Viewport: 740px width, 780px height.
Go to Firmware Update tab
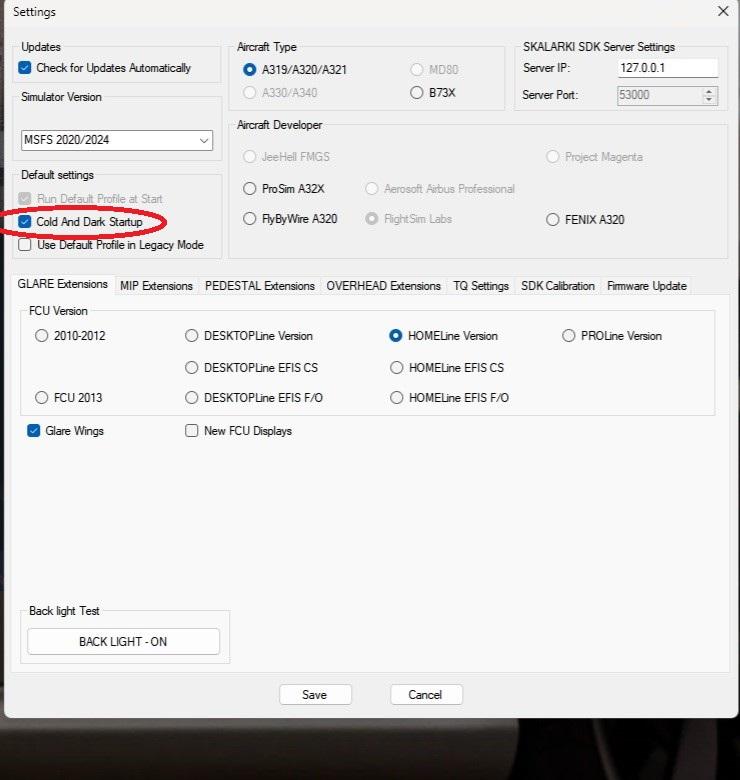[x=646, y=286]
